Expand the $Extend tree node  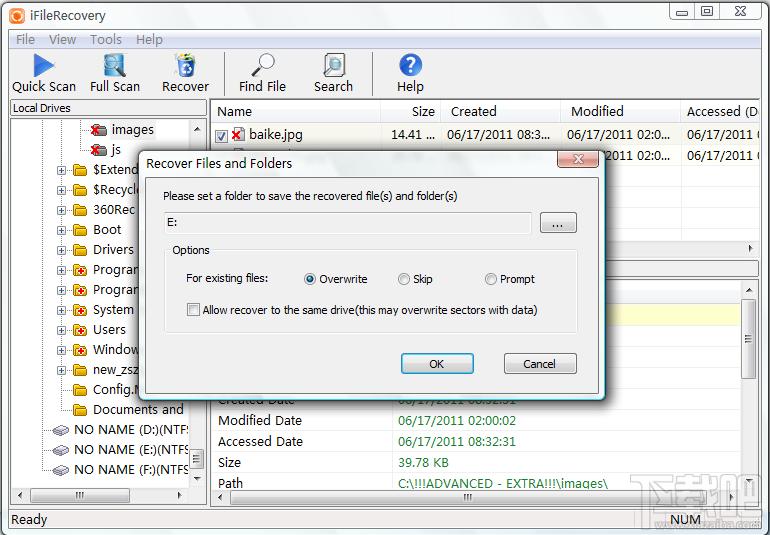pyautogui.click(x=61, y=170)
